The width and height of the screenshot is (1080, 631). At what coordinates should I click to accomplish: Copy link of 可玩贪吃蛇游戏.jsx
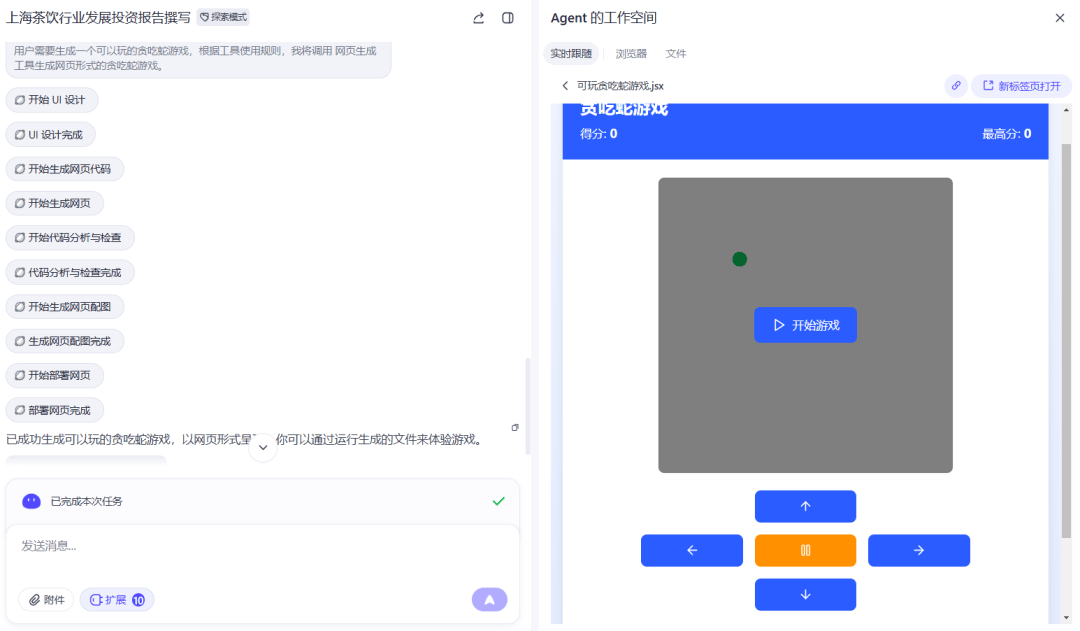[956, 86]
